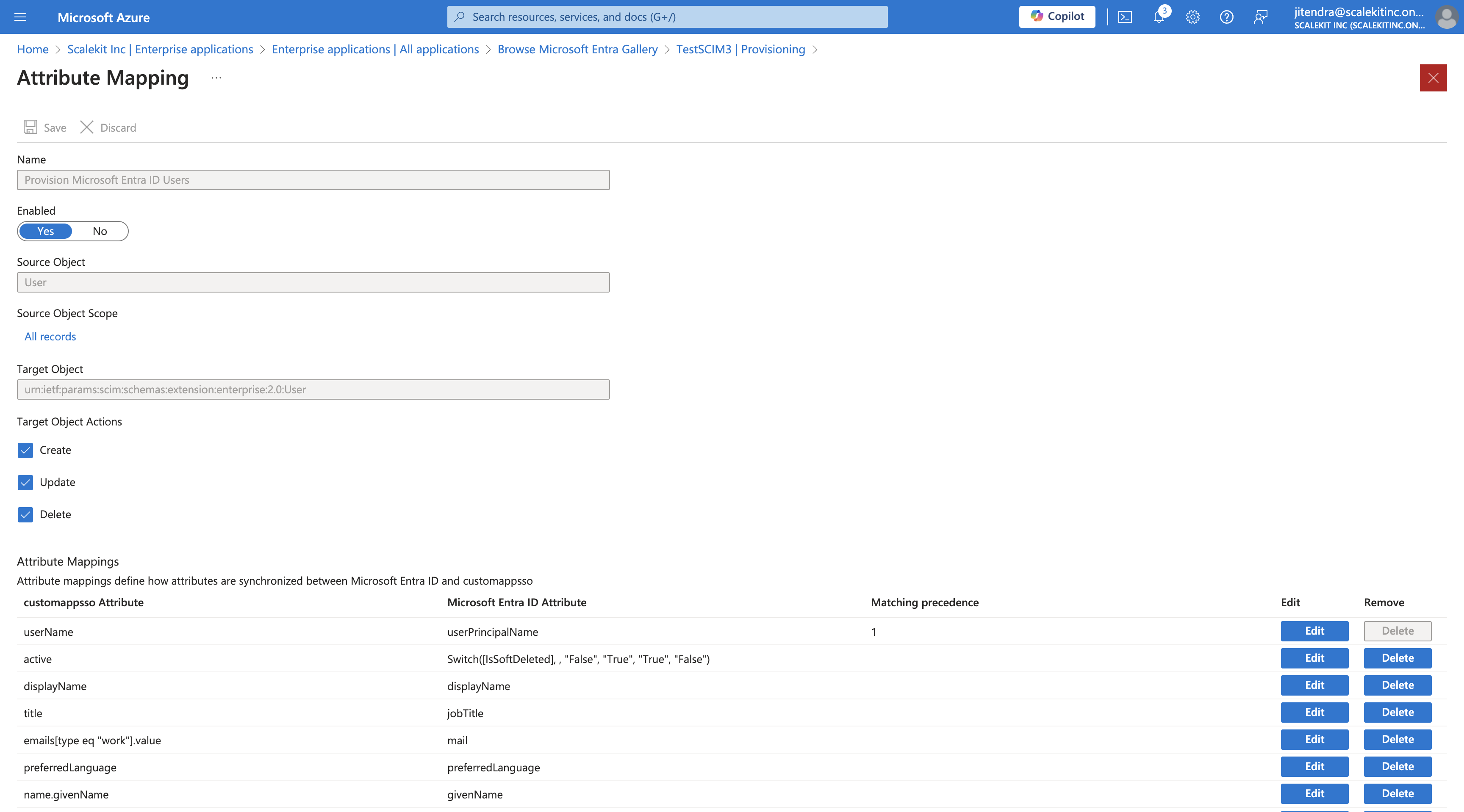This screenshot has height=812, width=1464.
Task: Go to Home breadcrumb
Action: (x=33, y=50)
